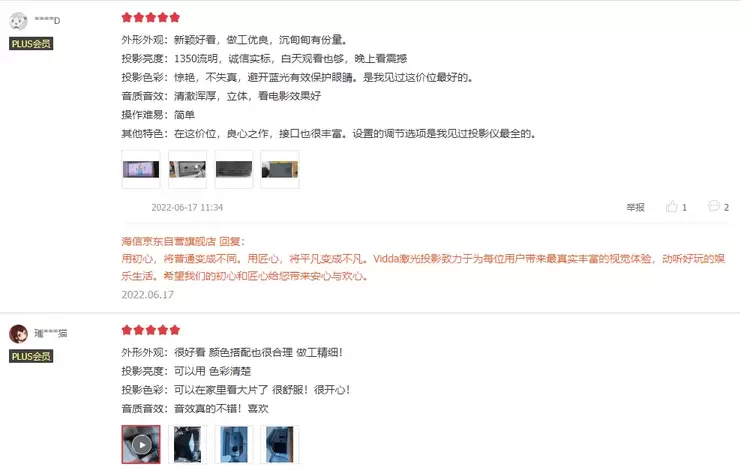Click the second reviewer's avatar icon
The height and width of the screenshot is (470, 750).
click(x=19, y=334)
